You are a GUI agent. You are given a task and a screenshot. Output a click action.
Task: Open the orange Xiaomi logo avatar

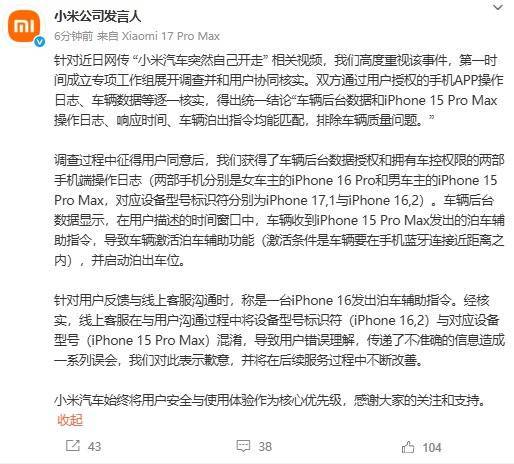tap(23, 26)
